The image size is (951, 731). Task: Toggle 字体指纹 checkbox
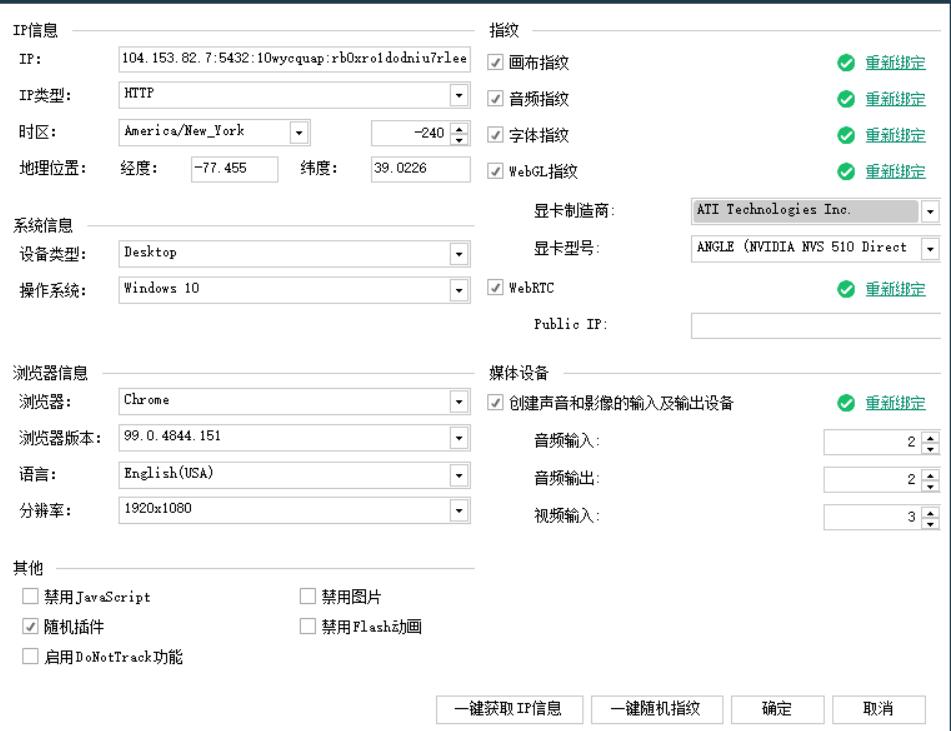(496, 135)
